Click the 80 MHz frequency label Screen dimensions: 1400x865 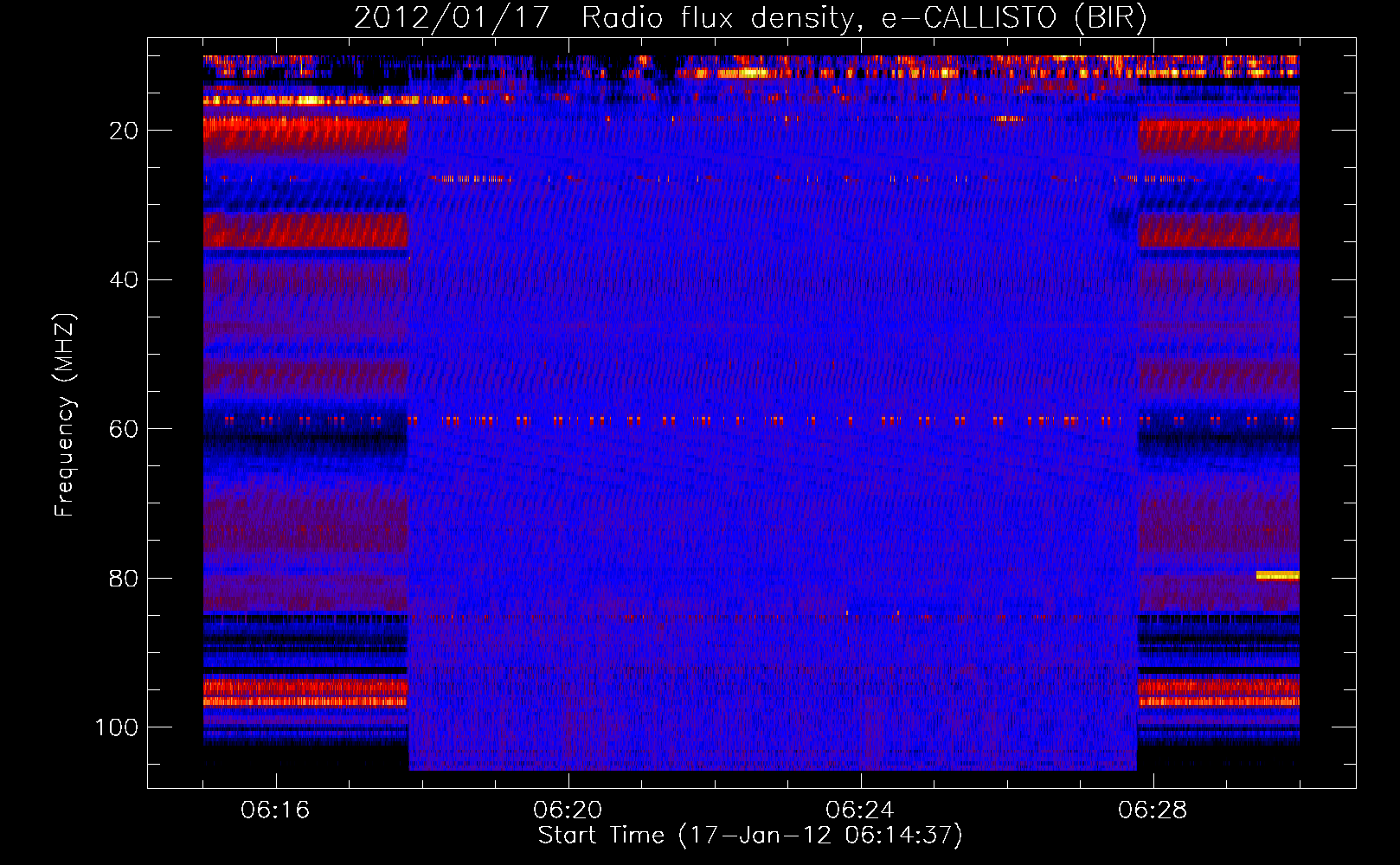[x=124, y=579]
